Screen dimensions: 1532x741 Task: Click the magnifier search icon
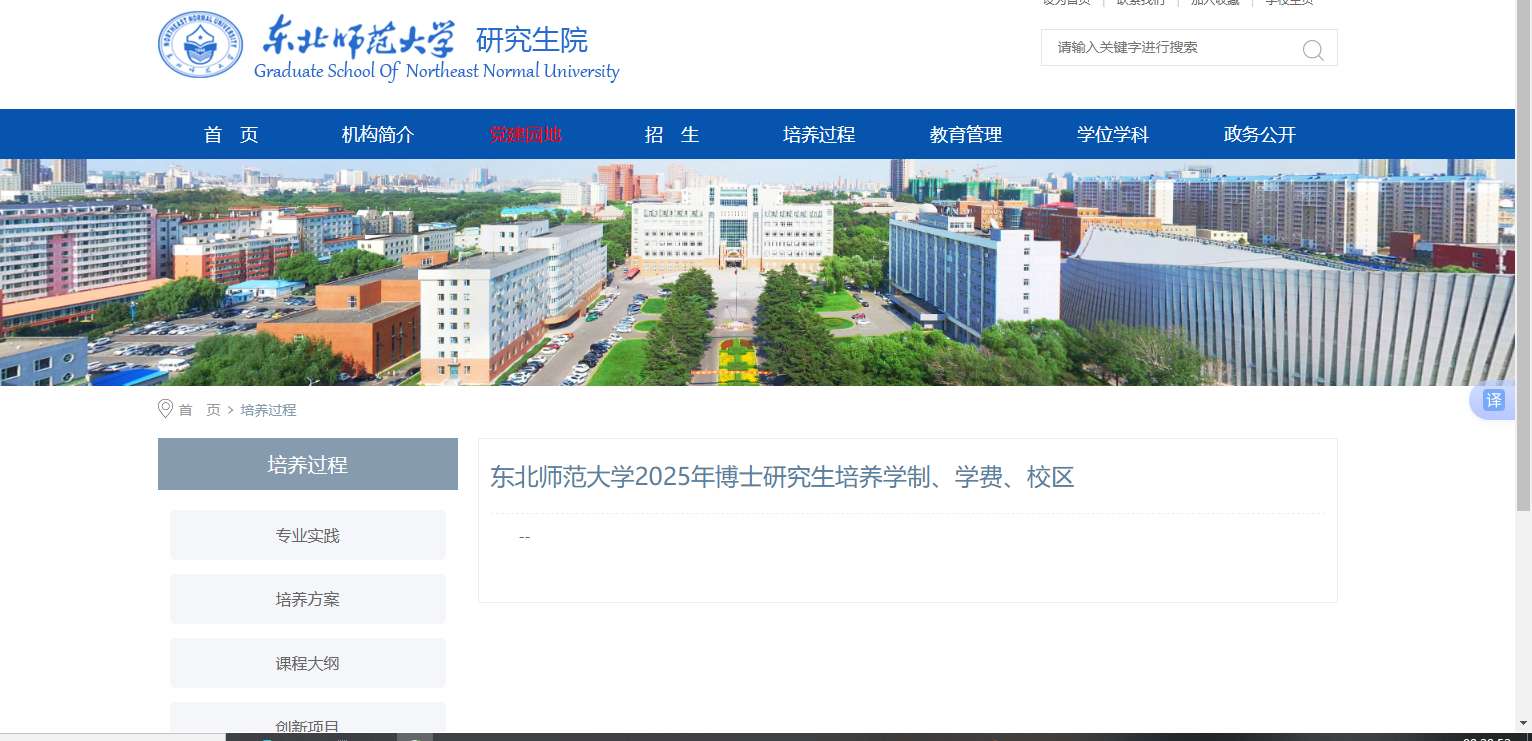pyautogui.click(x=1312, y=50)
